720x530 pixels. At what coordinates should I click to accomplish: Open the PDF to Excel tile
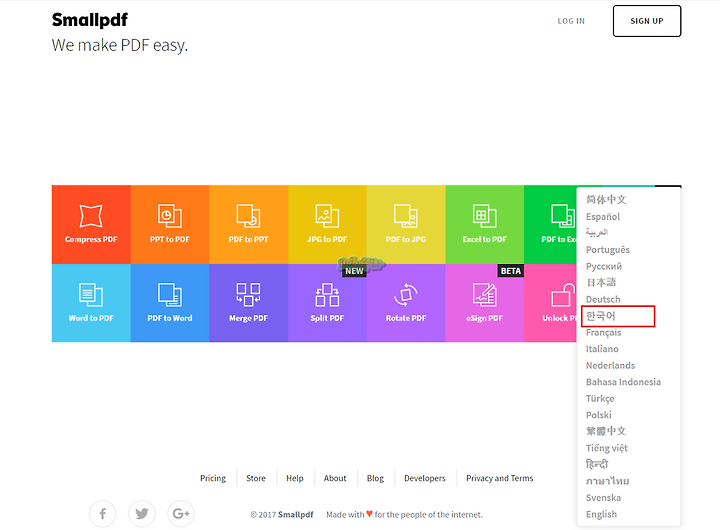[550, 224]
